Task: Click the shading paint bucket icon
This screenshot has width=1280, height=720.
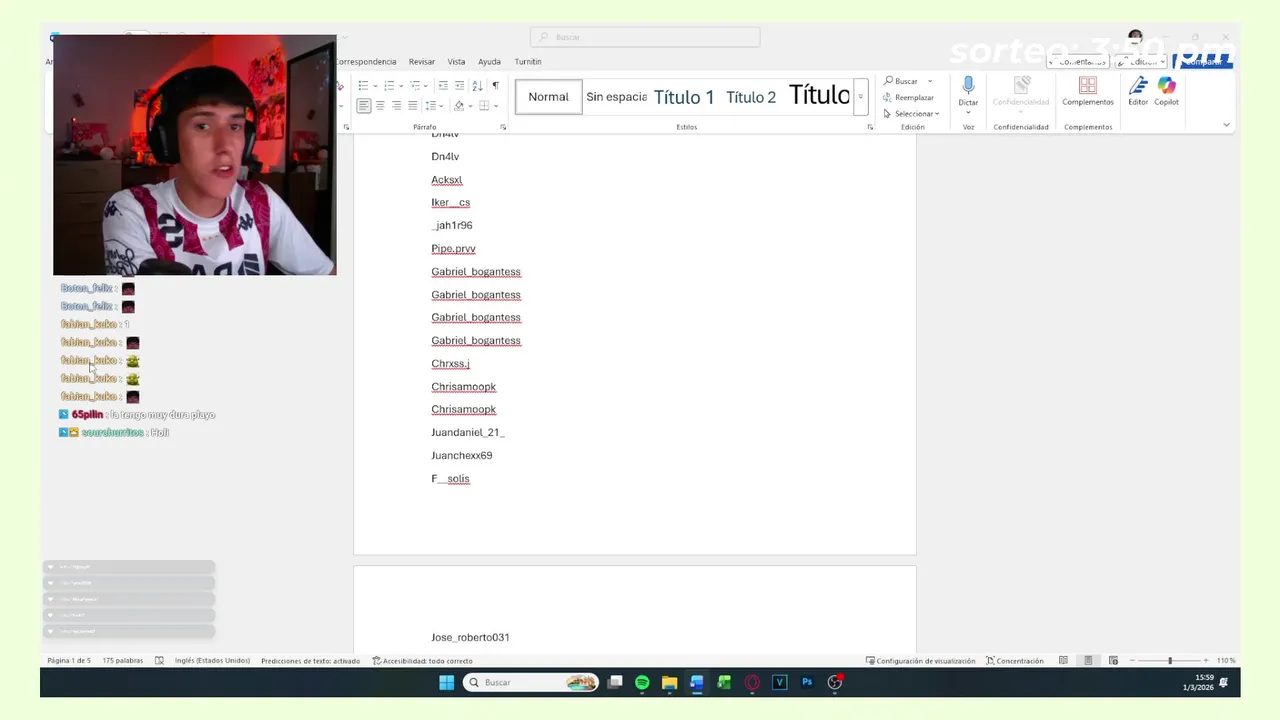Action: (459, 105)
